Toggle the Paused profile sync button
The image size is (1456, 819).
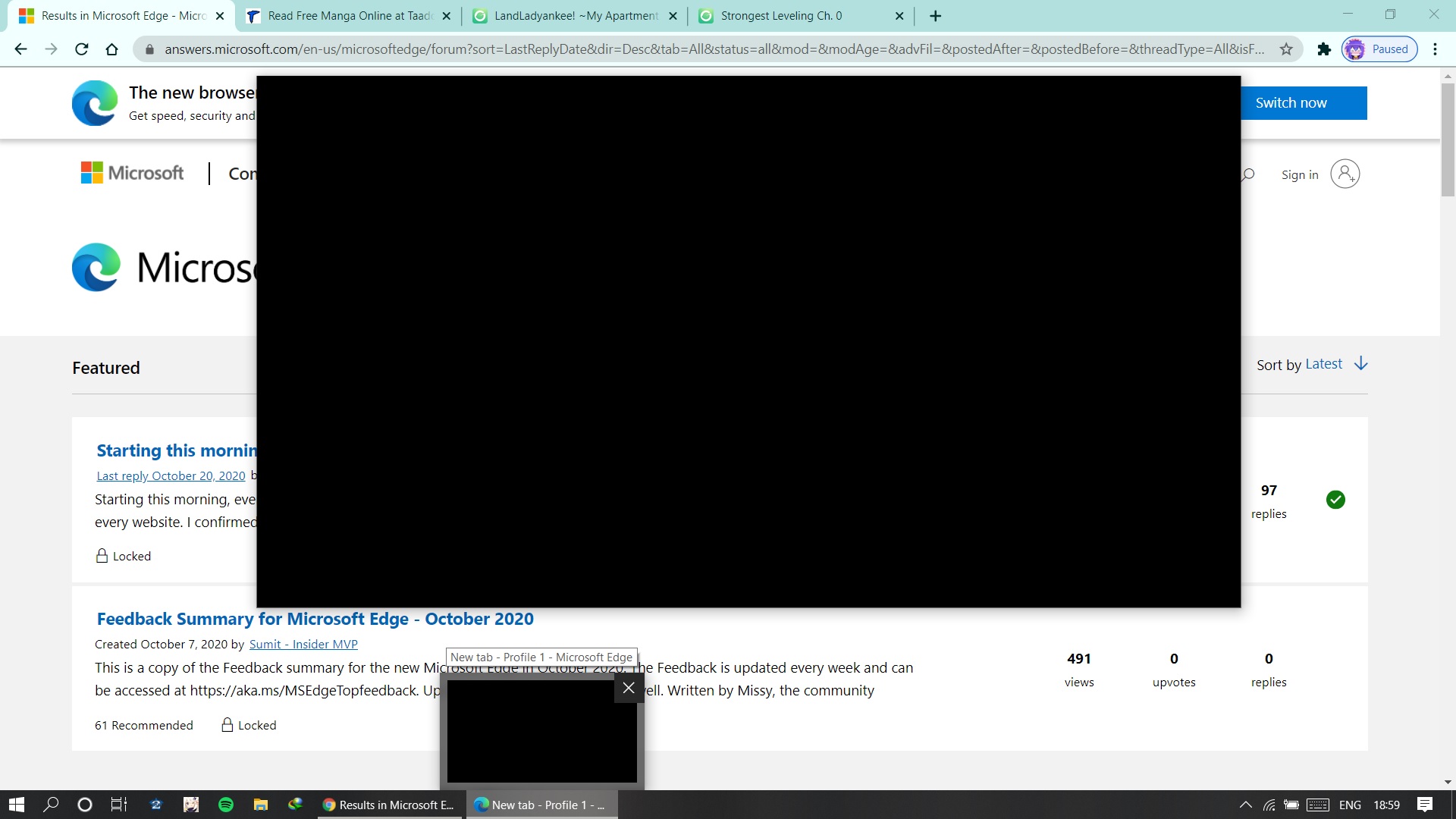click(x=1379, y=49)
